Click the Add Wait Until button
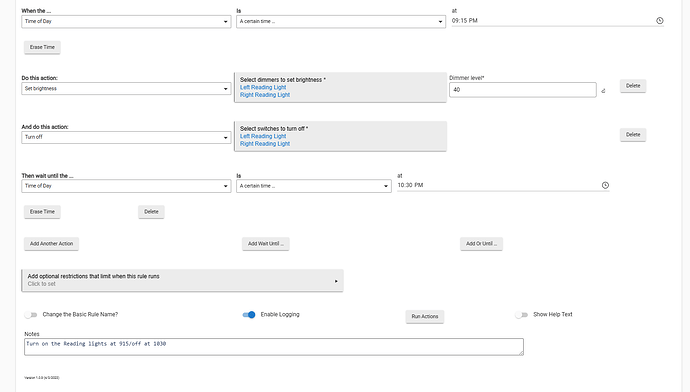690x392 pixels. (x=266, y=244)
